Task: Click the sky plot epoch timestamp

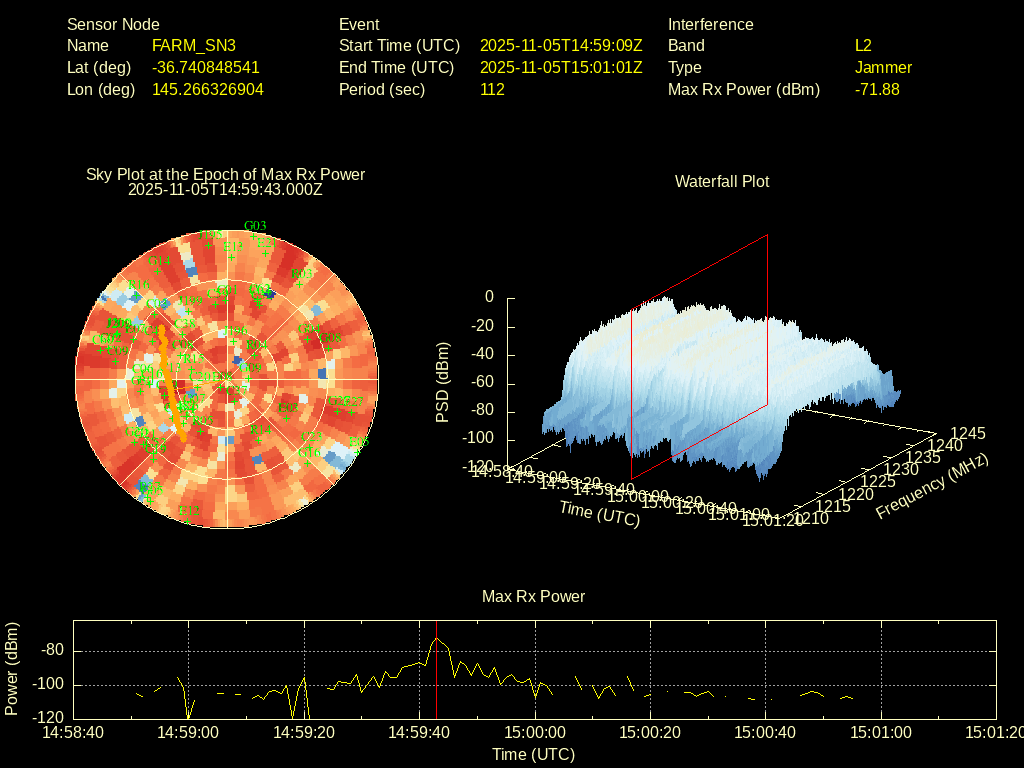Action: click(225, 189)
